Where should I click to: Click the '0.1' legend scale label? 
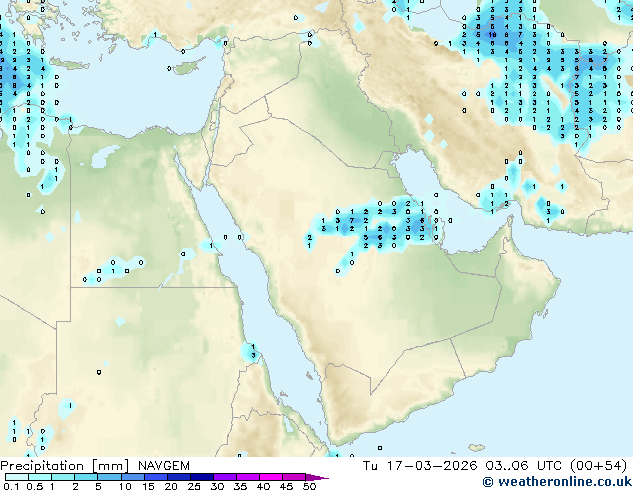point(11,486)
